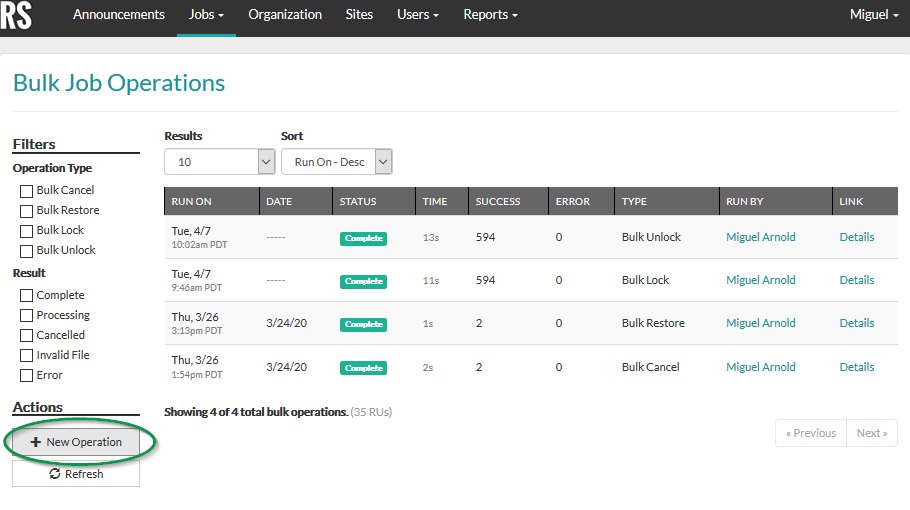Check the Bulk Cancel filter
Screen dimensions: 910x510
26,191
